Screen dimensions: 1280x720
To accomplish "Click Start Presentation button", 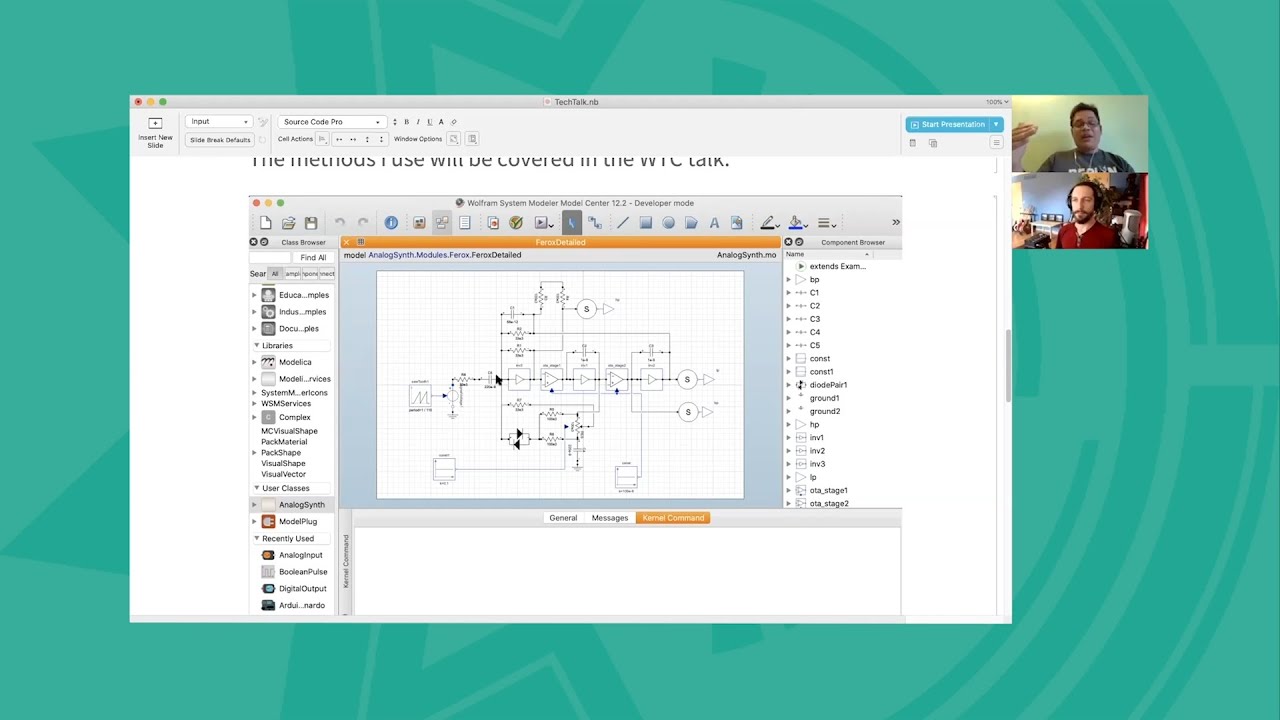I will tap(947, 124).
